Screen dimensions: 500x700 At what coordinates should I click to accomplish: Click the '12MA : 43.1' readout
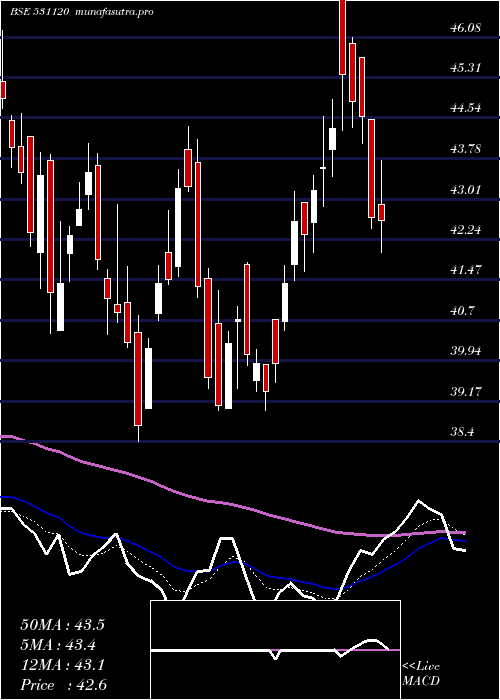[x=62, y=665]
